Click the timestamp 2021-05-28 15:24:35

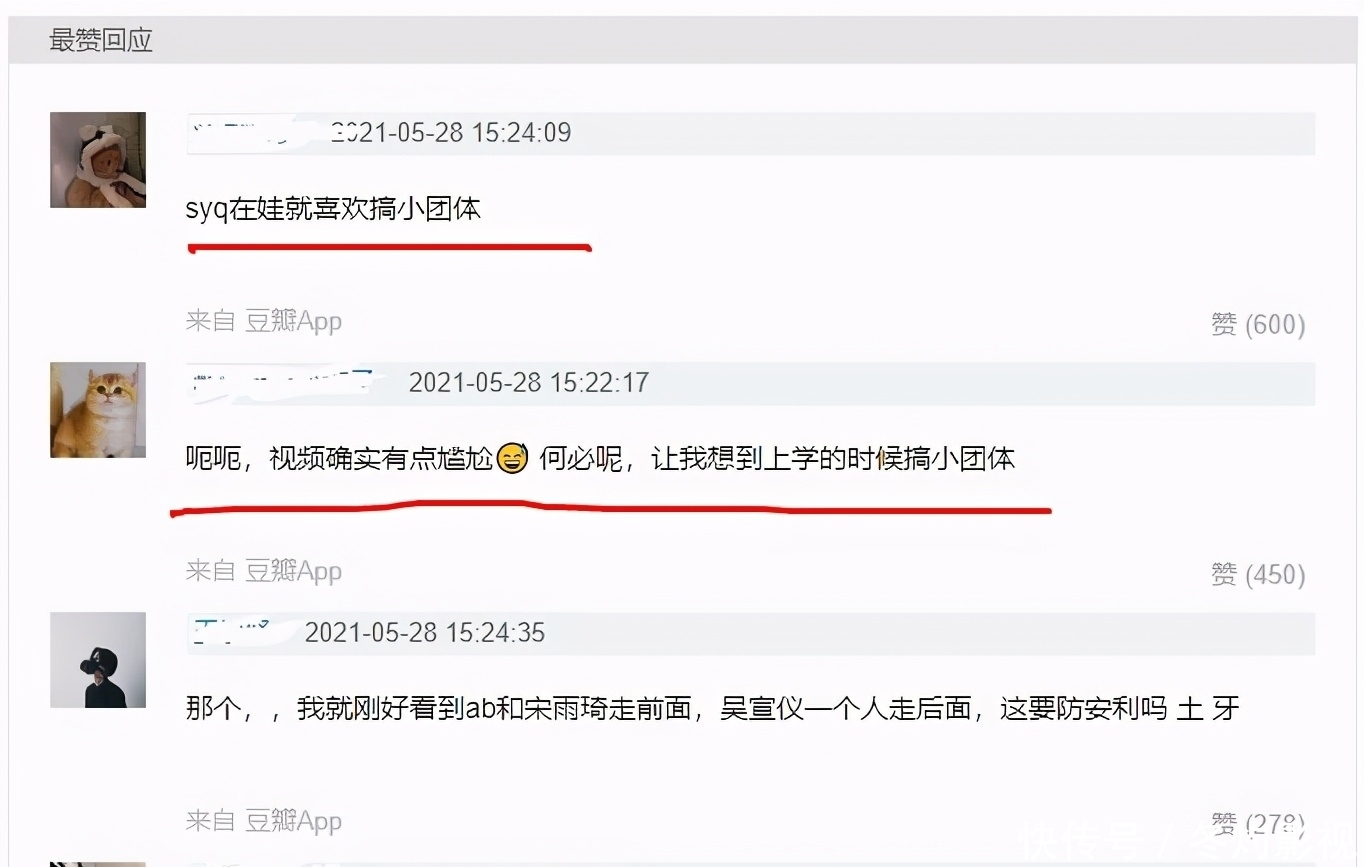(x=425, y=632)
